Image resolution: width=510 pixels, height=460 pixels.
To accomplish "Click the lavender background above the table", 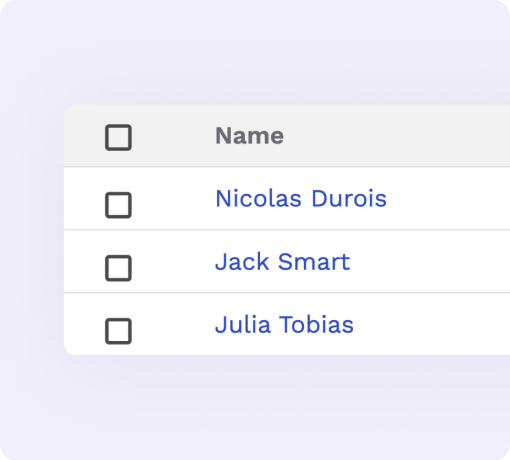I will 255,52.
